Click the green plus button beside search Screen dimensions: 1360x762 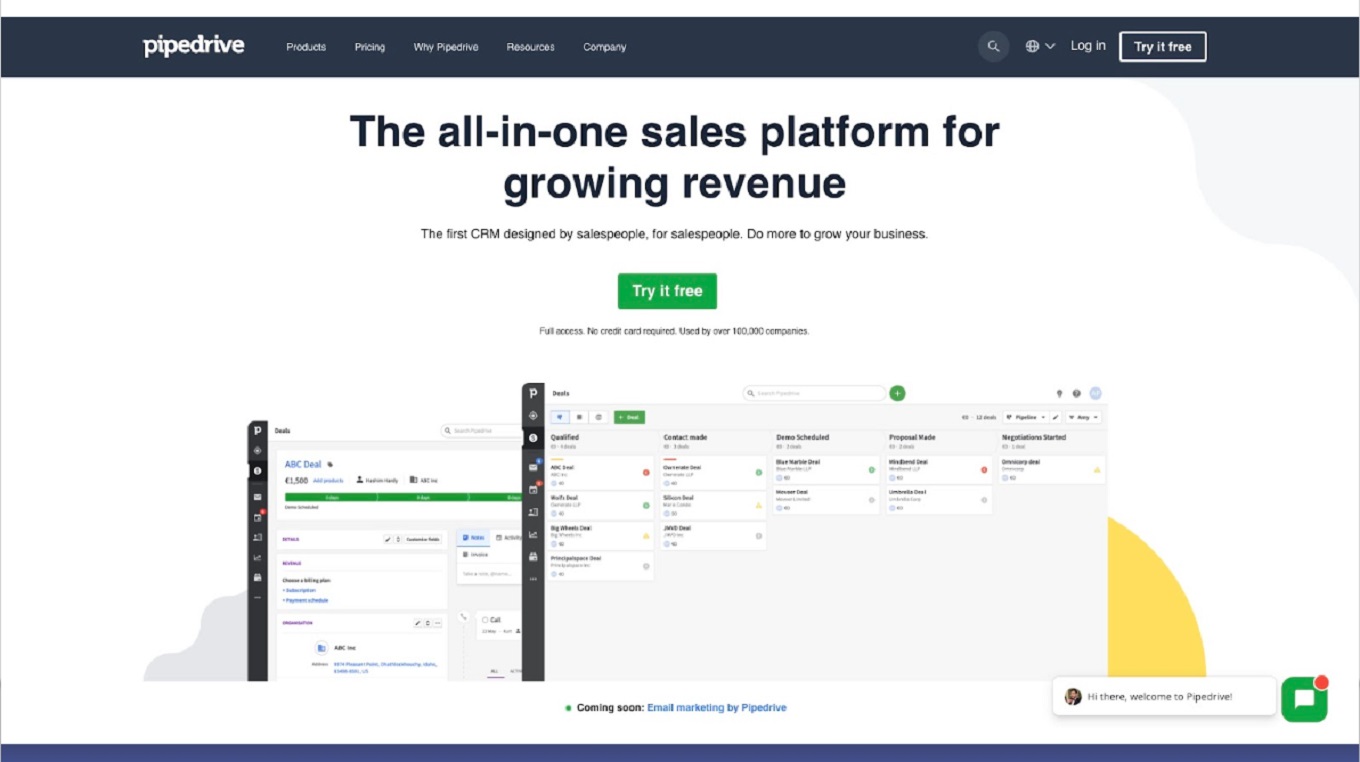[897, 393]
